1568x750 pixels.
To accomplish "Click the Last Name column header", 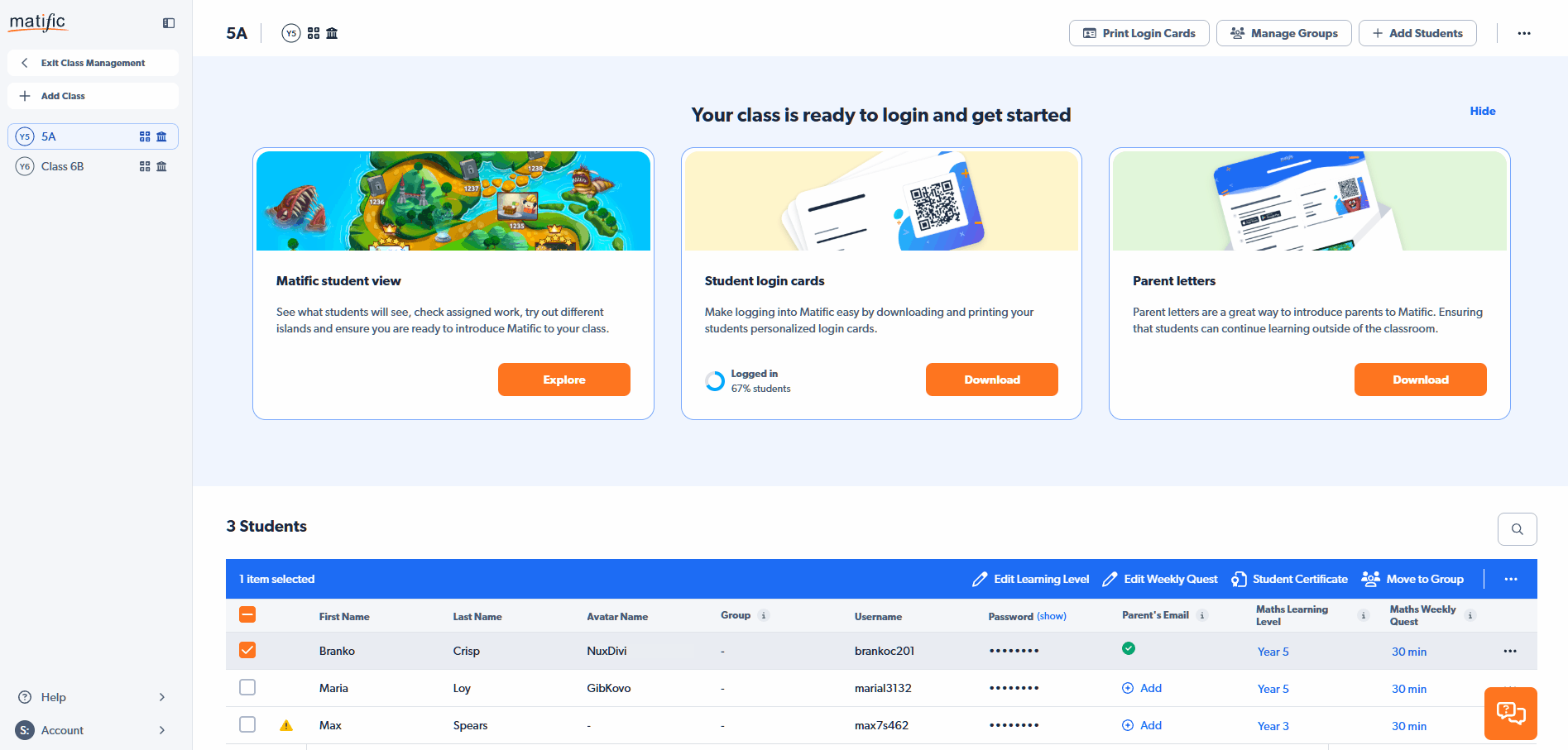I will (x=477, y=616).
